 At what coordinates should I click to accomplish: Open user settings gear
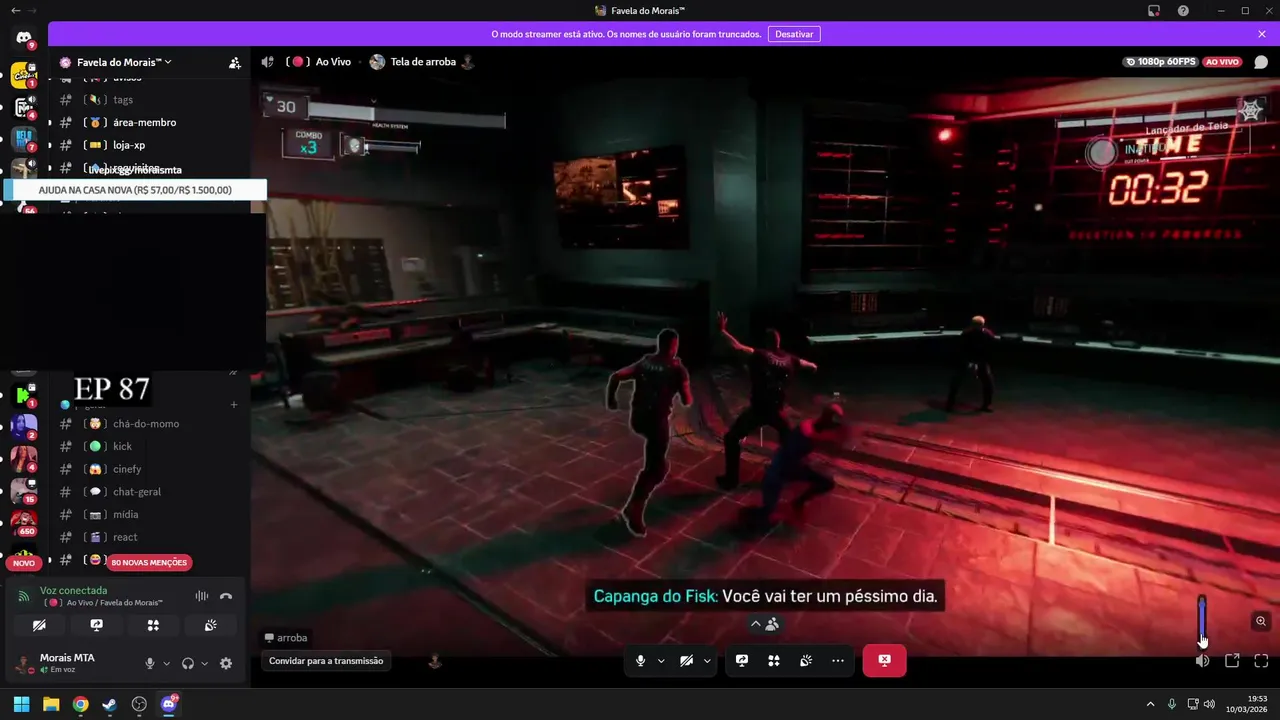pos(226,663)
